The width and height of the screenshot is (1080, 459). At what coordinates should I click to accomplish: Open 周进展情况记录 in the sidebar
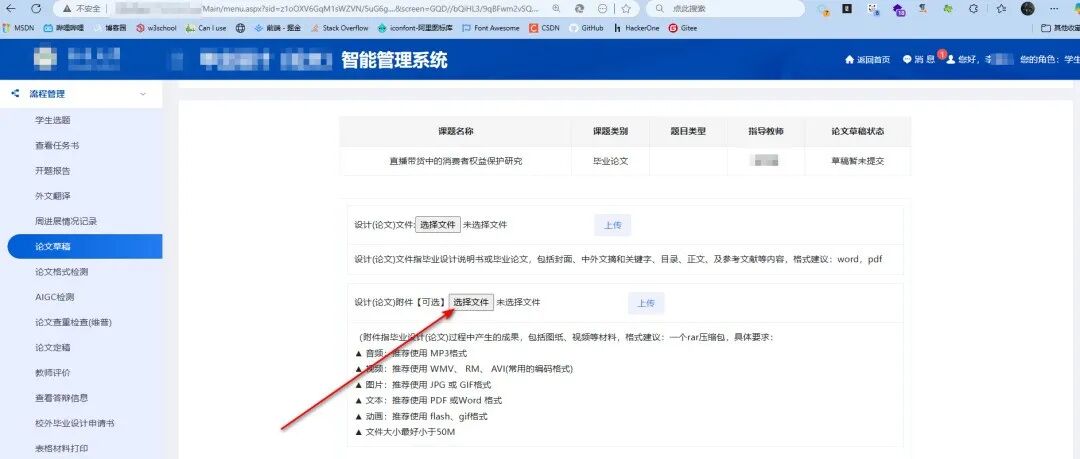click(66, 221)
